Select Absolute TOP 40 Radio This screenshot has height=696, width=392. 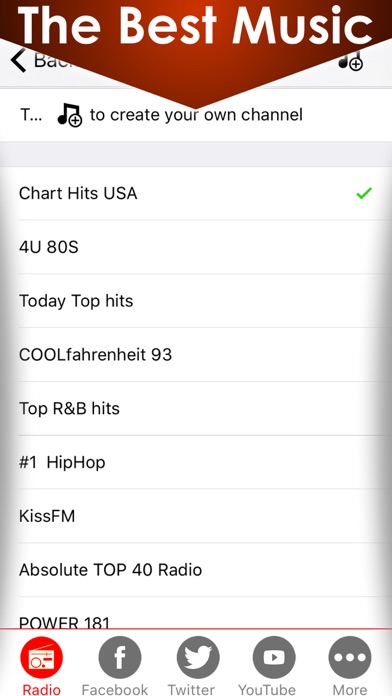click(196, 569)
